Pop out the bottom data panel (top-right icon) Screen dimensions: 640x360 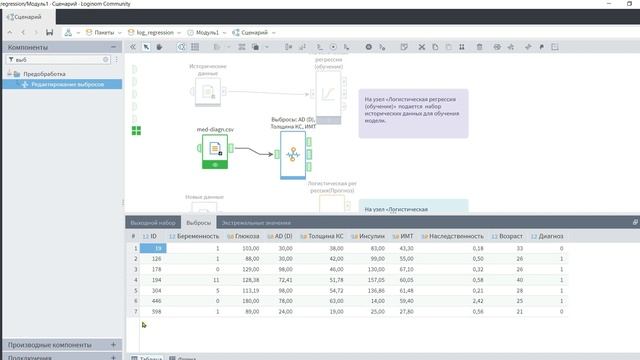635,222
